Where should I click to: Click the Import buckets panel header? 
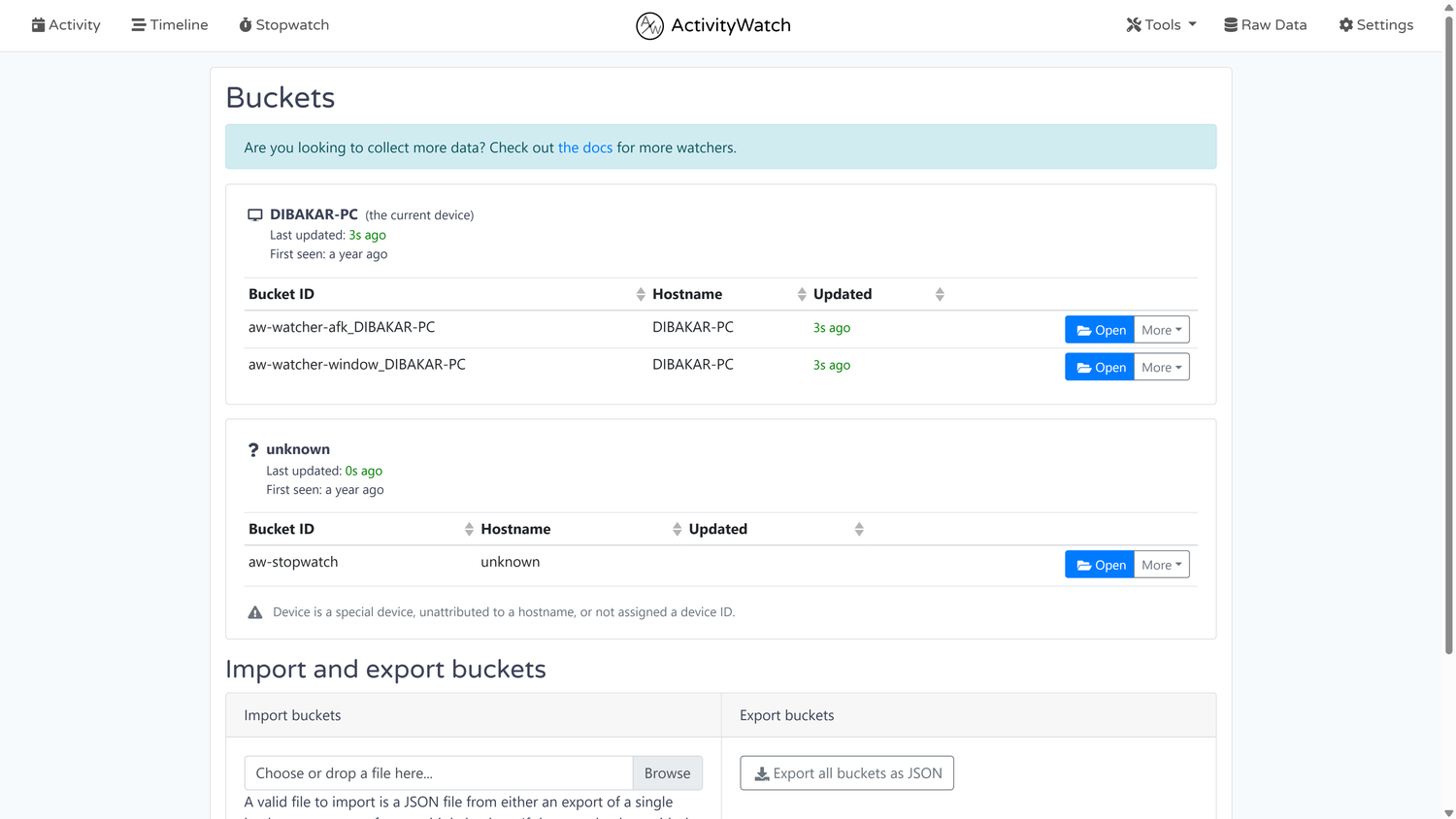pos(474,715)
